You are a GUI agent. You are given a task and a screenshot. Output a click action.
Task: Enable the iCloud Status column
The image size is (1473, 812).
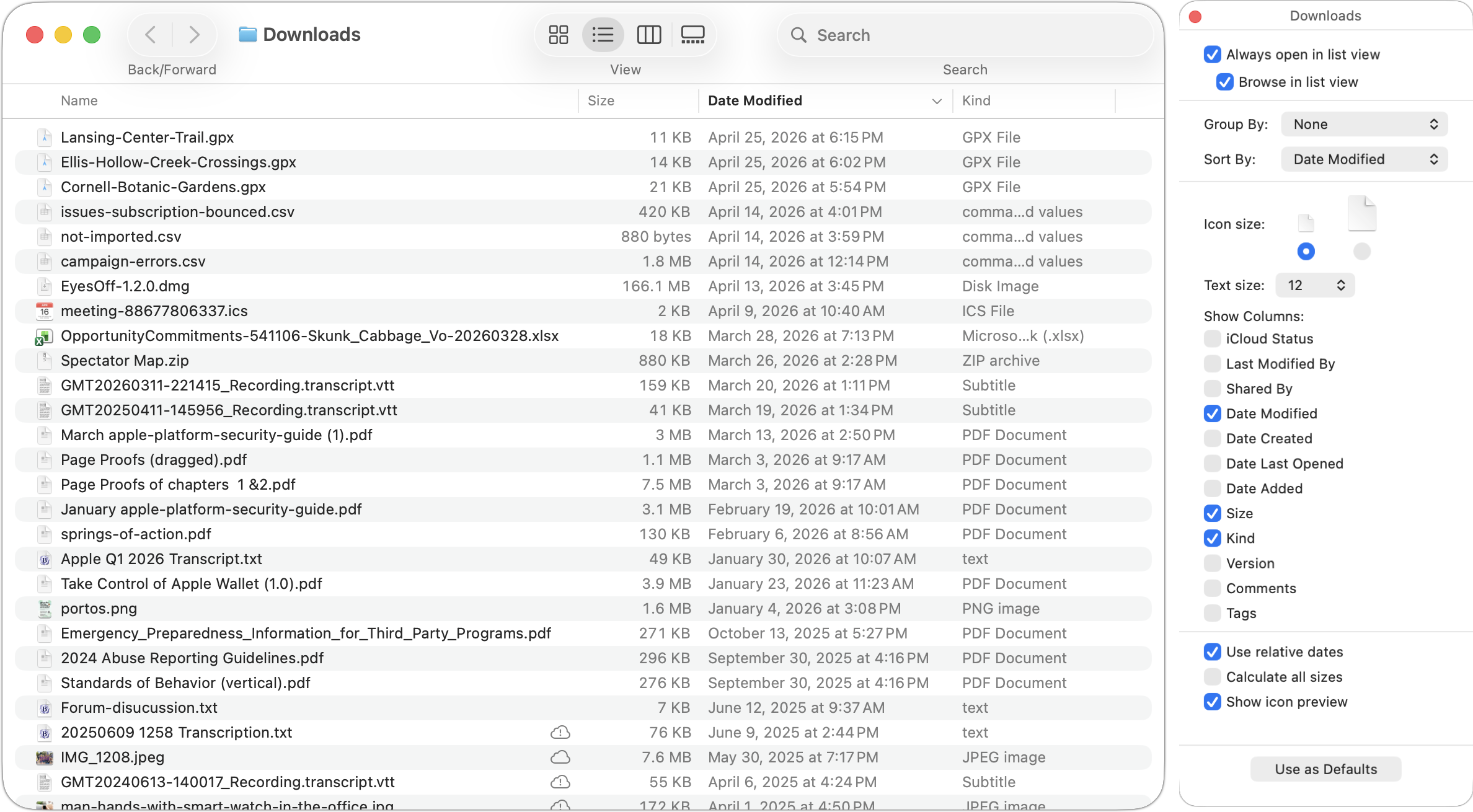click(x=1213, y=338)
